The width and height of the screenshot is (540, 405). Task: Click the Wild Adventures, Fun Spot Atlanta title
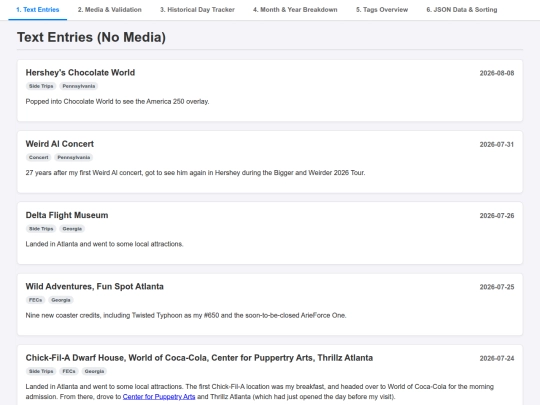(x=94, y=287)
